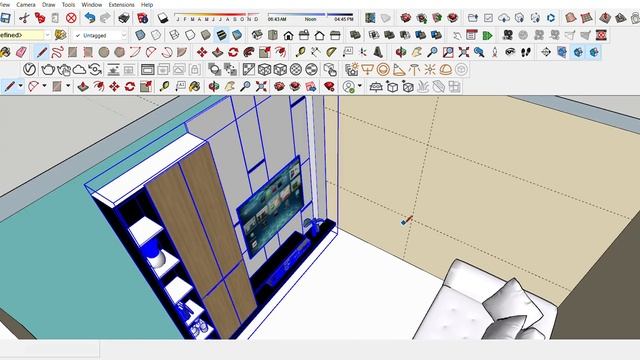Open the Extensions menu

121,4
